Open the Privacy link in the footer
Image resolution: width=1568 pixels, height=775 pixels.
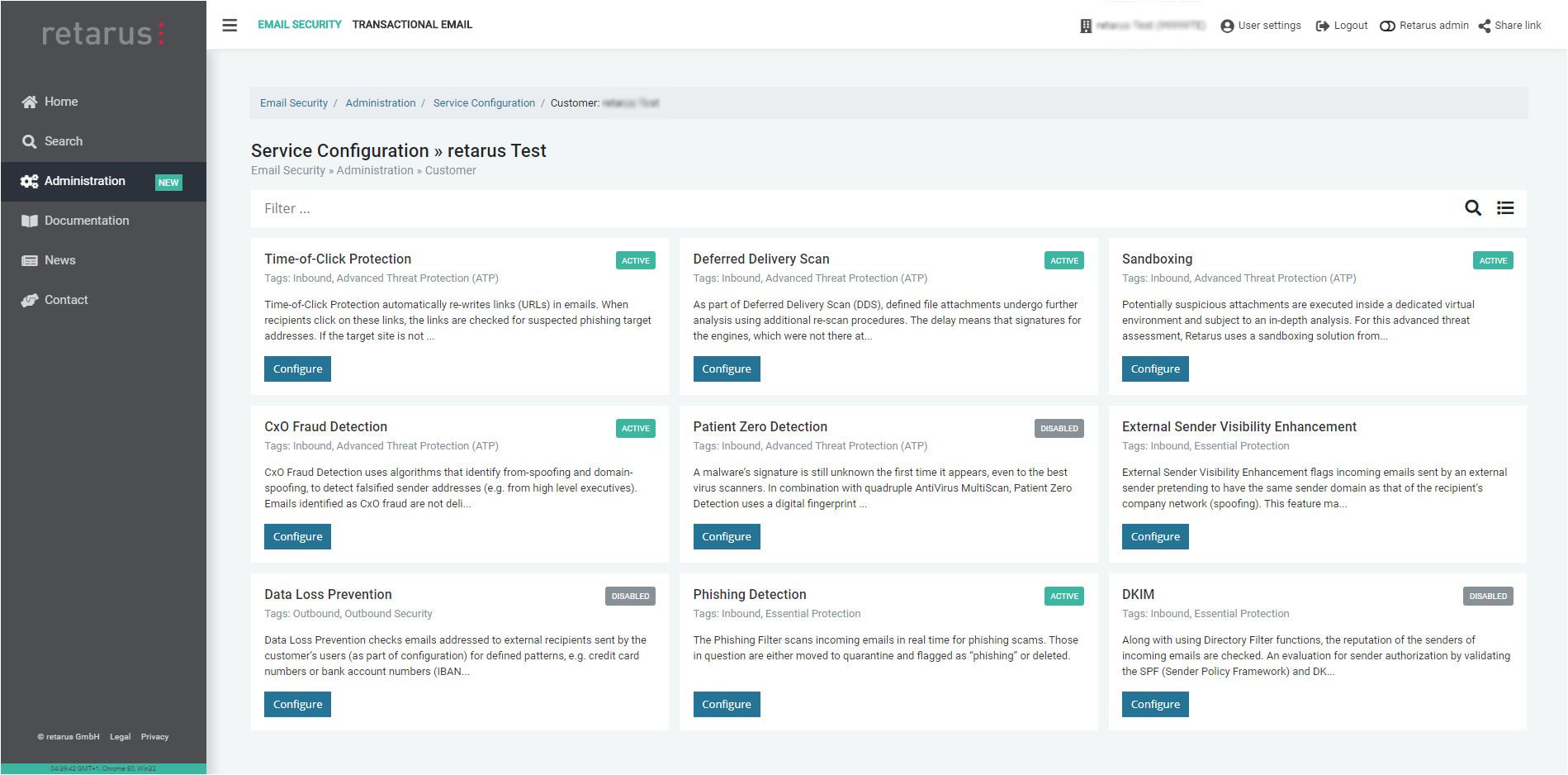click(154, 737)
